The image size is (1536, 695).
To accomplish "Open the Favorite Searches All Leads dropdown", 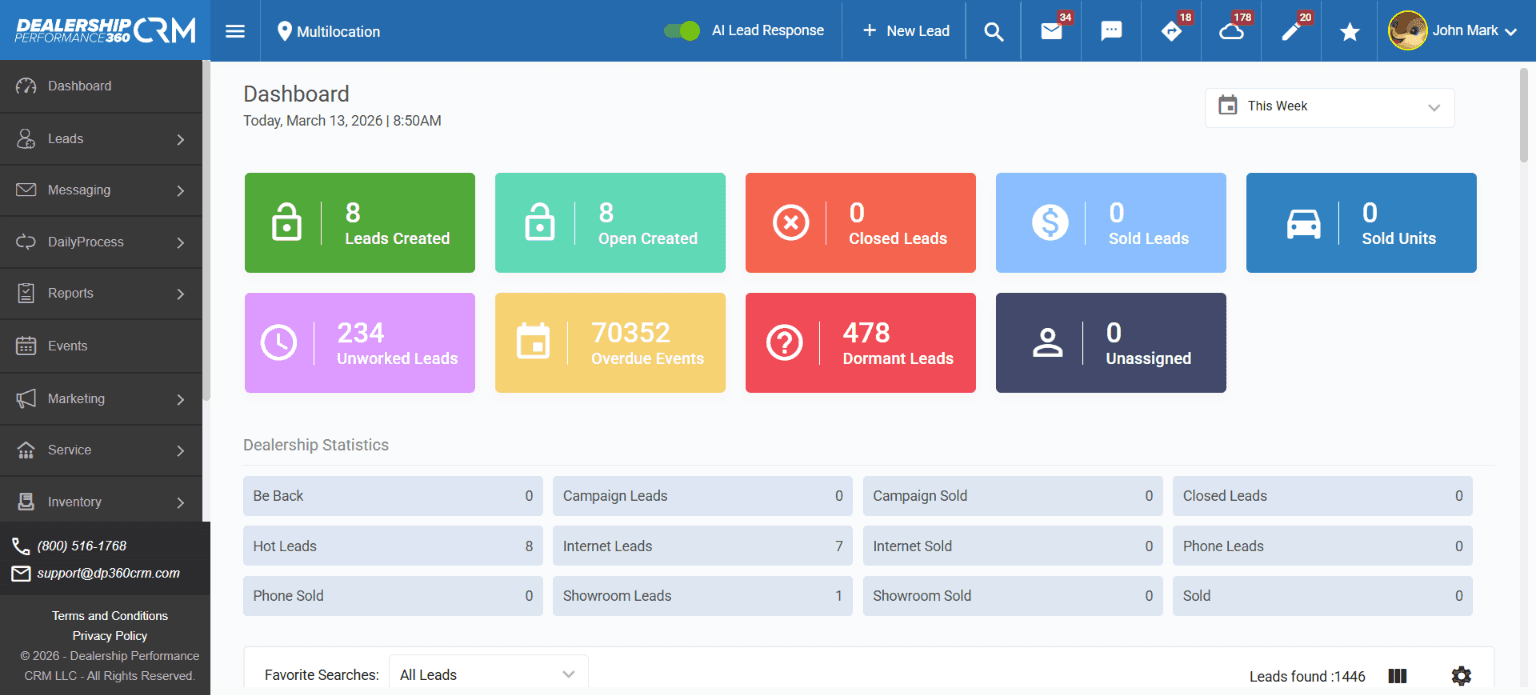I will (x=488, y=675).
